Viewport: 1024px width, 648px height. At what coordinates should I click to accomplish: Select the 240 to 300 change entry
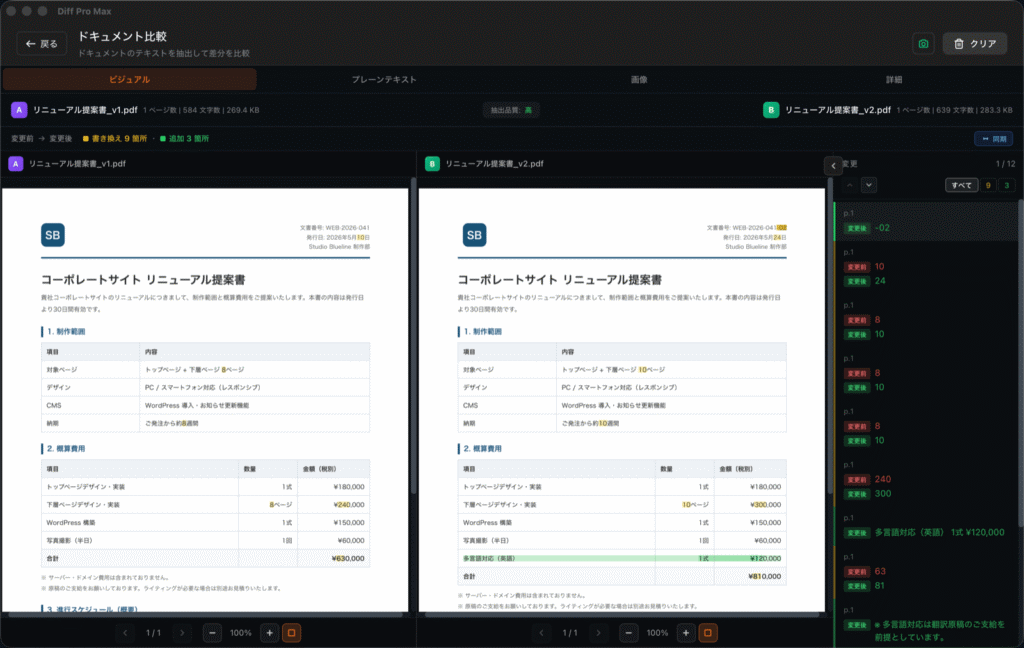pos(925,480)
